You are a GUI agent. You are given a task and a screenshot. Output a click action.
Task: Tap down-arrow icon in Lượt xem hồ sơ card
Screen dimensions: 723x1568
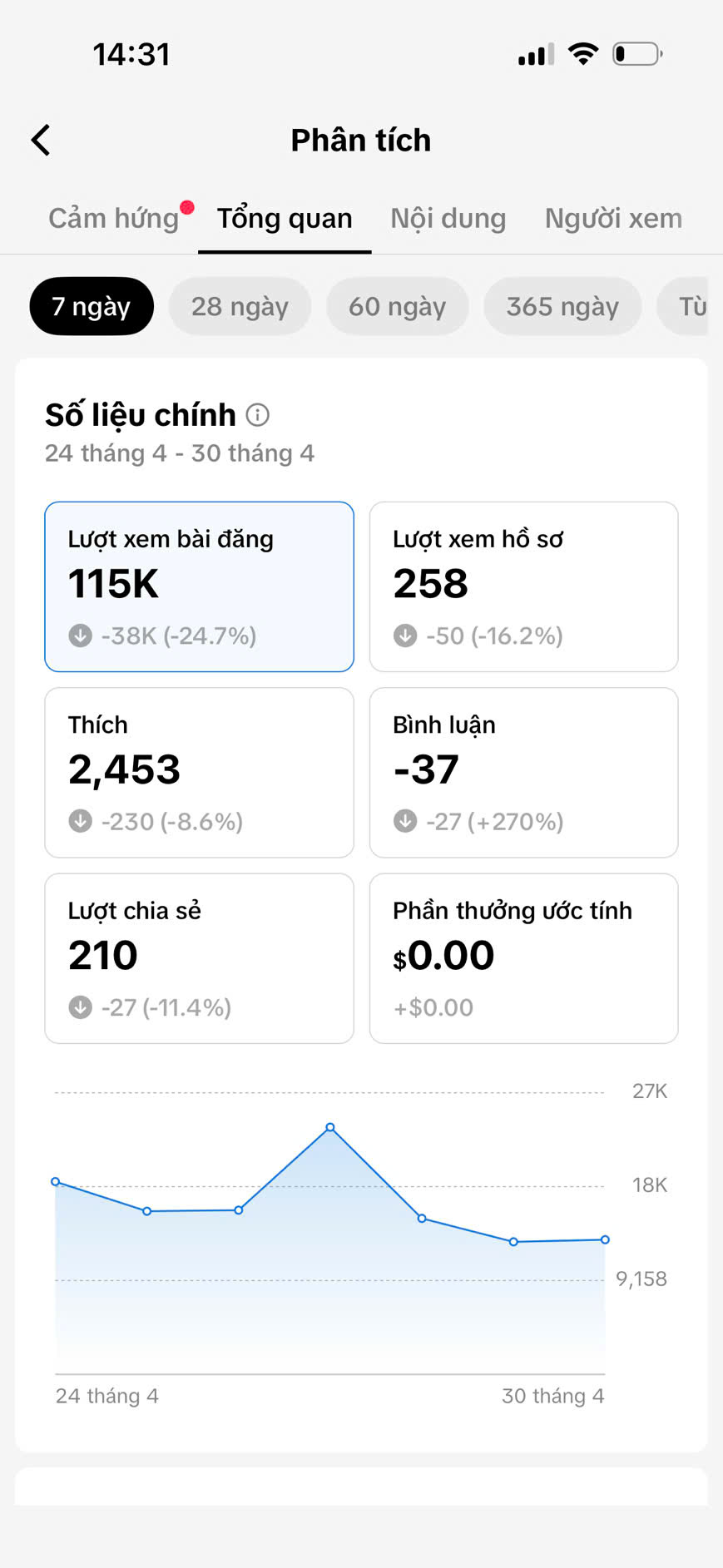pos(405,636)
